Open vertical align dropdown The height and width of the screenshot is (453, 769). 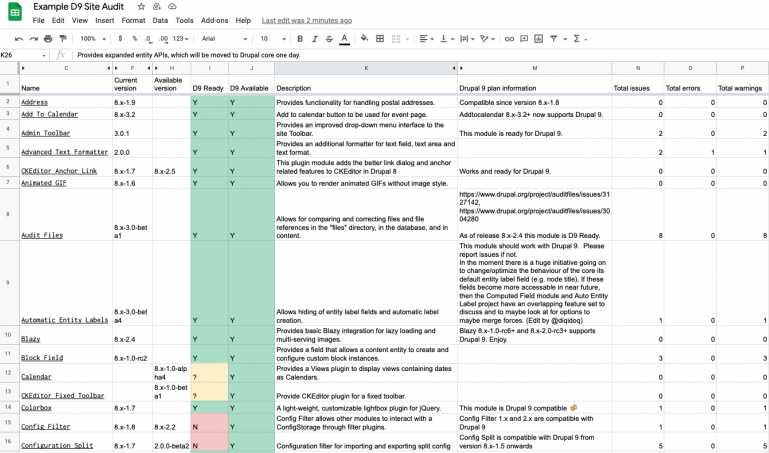(x=447, y=39)
